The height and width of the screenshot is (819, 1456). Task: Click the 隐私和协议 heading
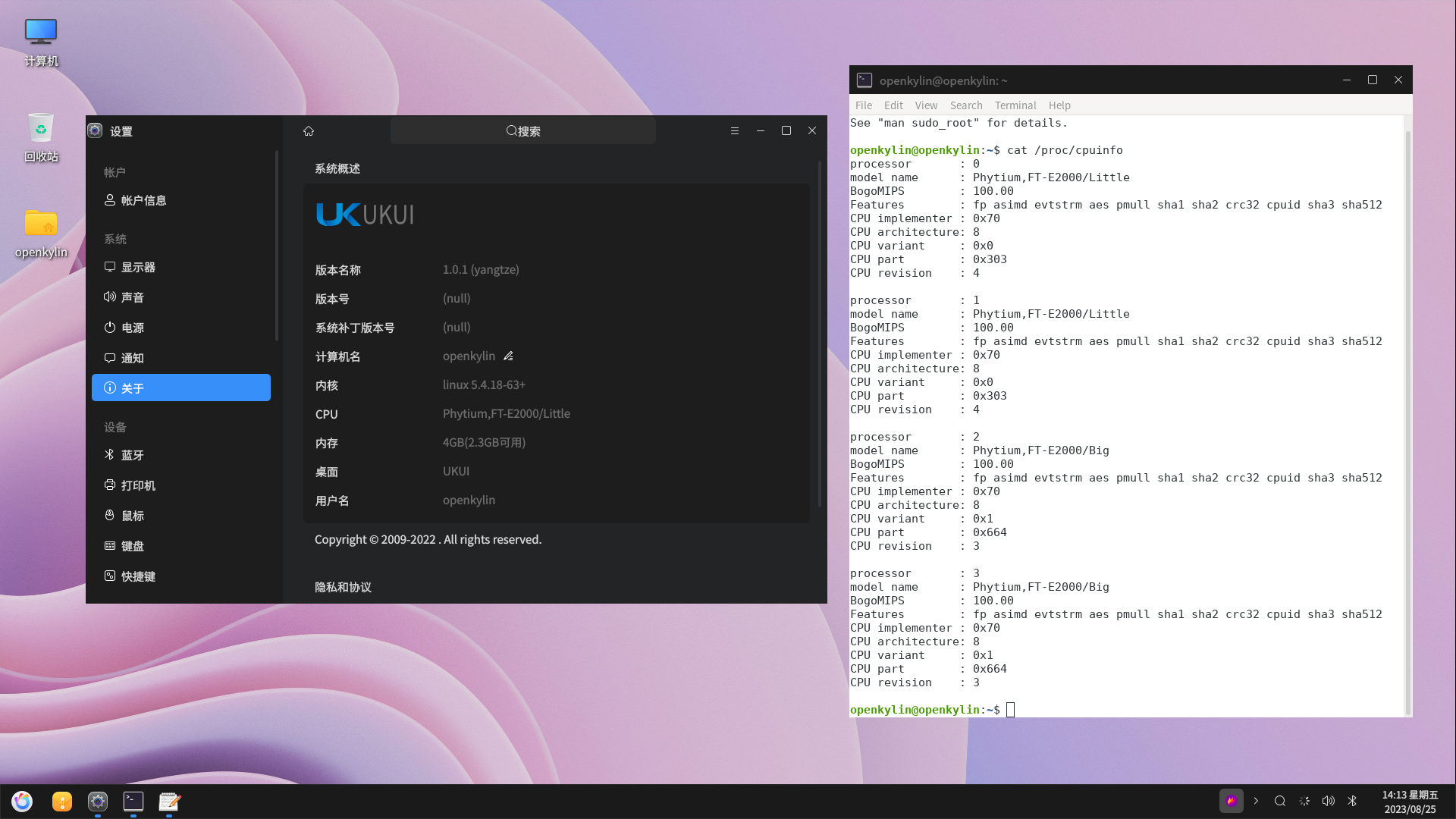pos(343,587)
